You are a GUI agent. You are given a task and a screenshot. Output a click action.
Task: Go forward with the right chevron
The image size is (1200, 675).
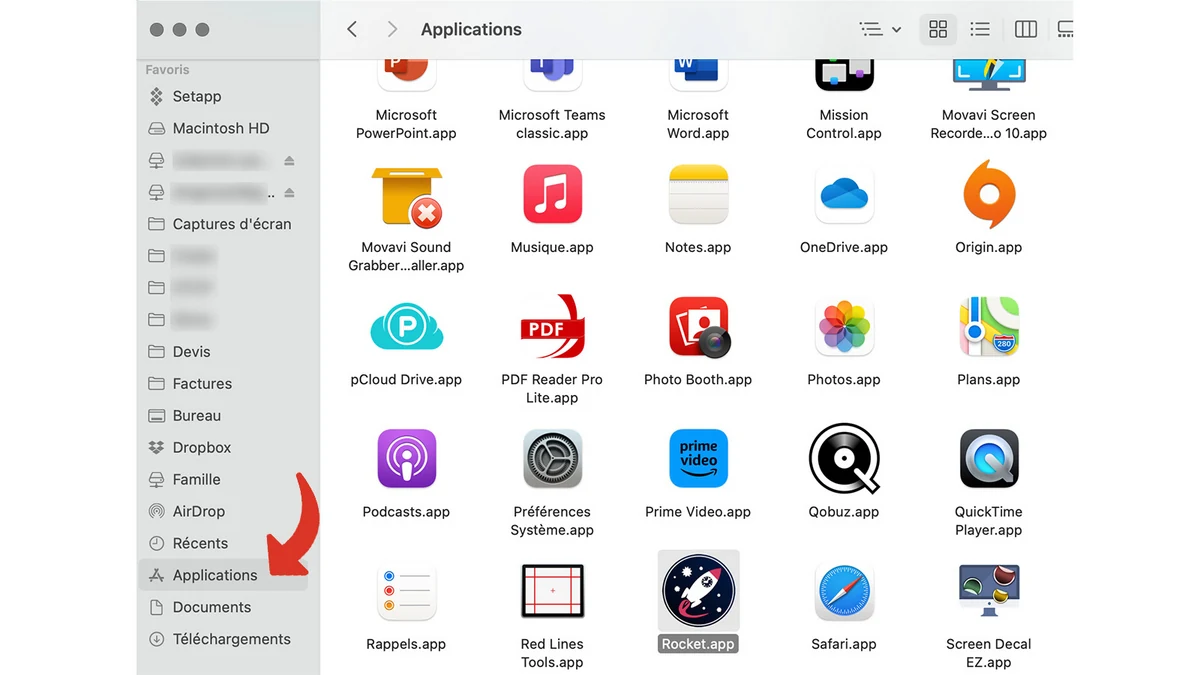392,29
